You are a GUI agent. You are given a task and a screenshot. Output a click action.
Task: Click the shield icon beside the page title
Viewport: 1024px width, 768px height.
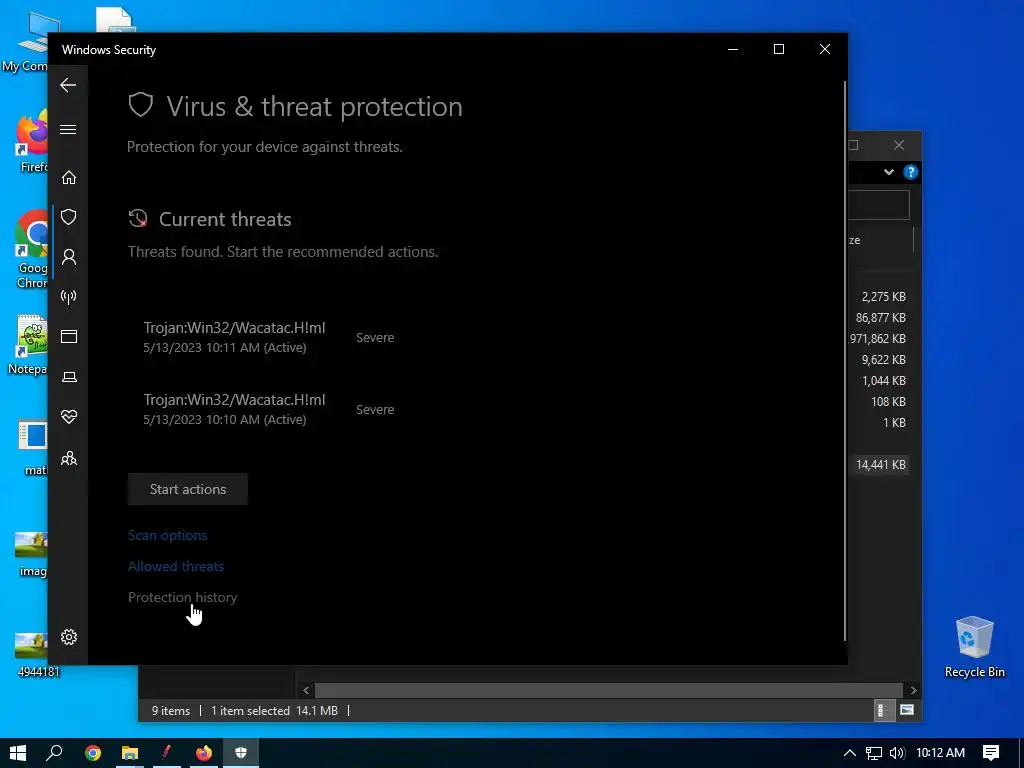coord(140,105)
